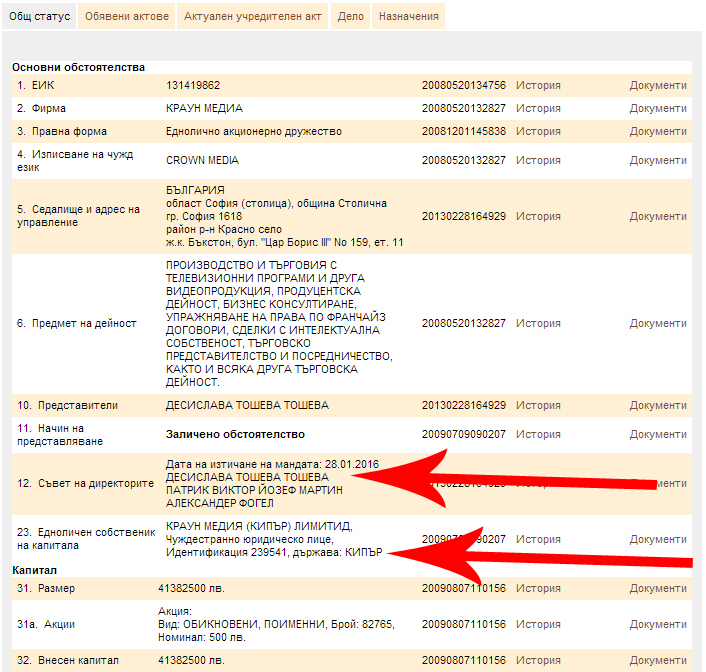Show История for Изписване на чужд език
The height and width of the screenshot is (672, 706).
tap(538, 160)
